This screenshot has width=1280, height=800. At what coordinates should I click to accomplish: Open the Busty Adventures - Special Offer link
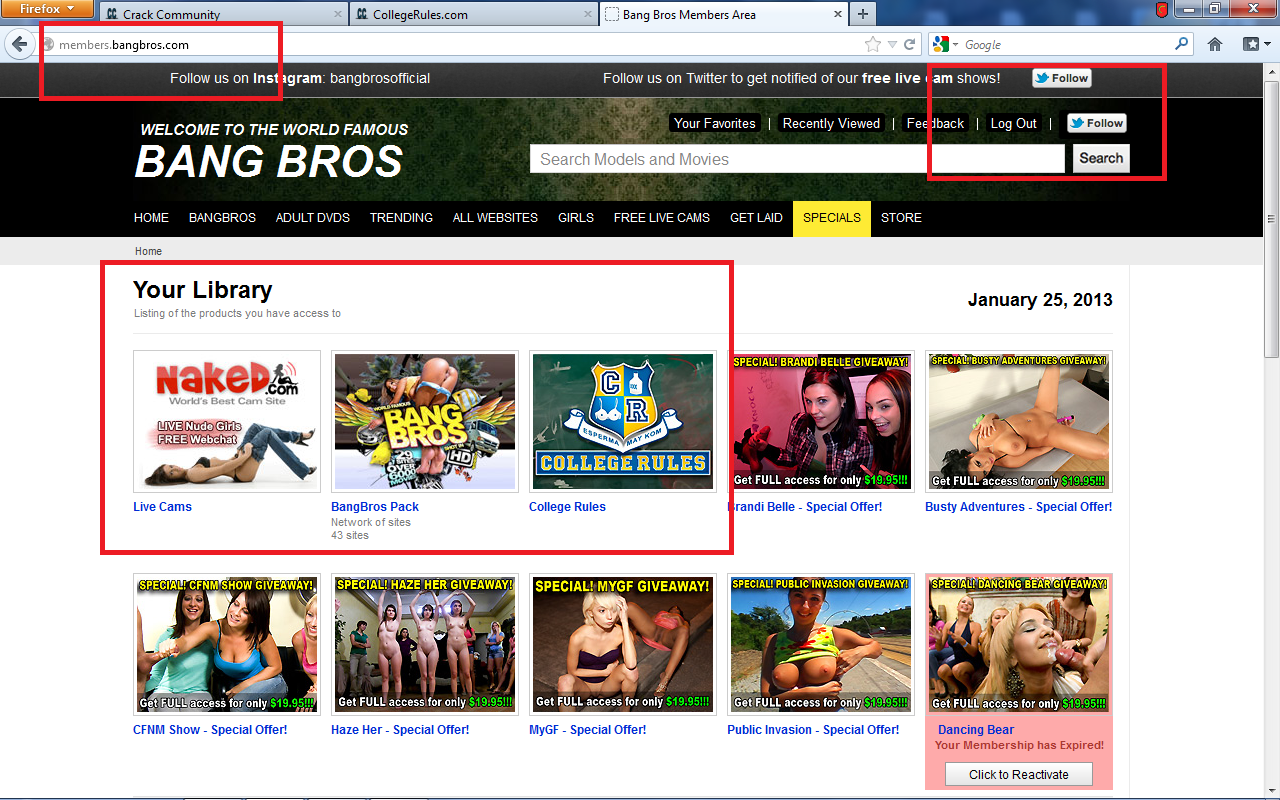(x=1018, y=507)
